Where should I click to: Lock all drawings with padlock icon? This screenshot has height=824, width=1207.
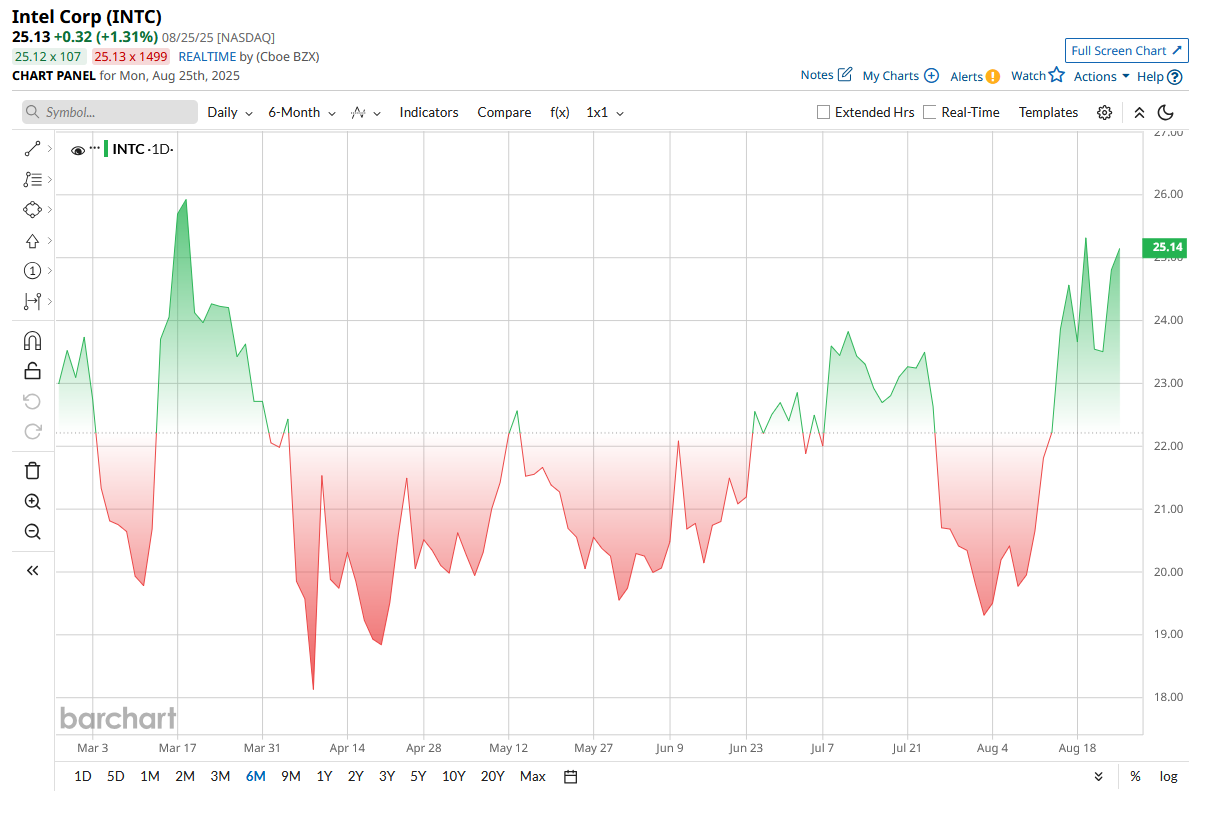32,371
